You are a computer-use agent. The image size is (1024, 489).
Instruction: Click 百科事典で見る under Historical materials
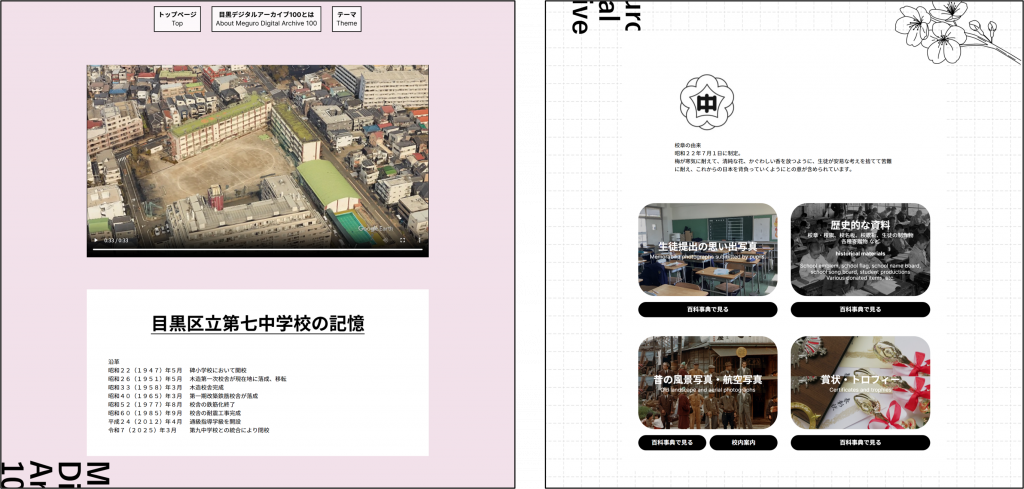pyautogui.click(x=860, y=310)
